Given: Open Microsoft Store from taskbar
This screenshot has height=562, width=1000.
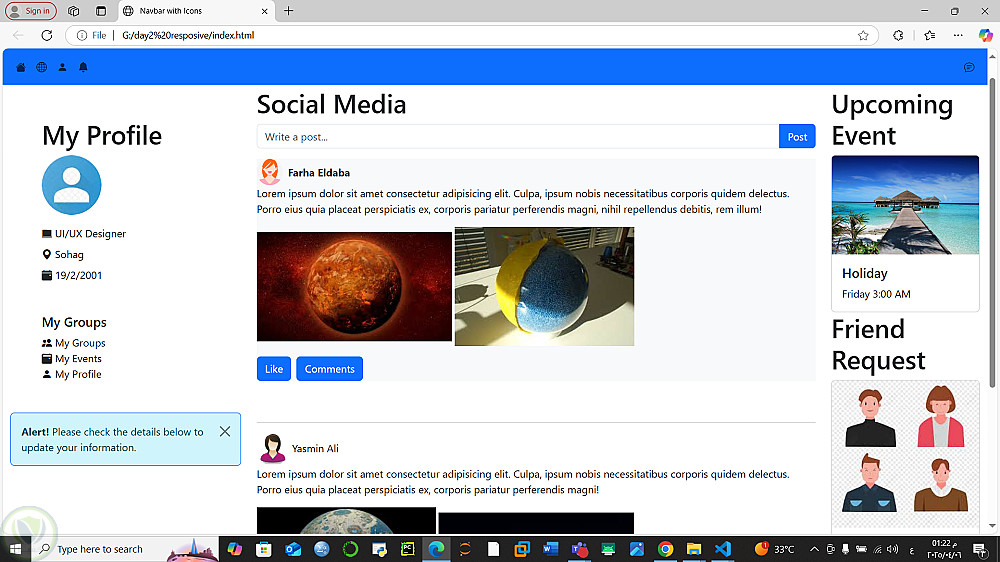Looking at the screenshot, I should 263,549.
